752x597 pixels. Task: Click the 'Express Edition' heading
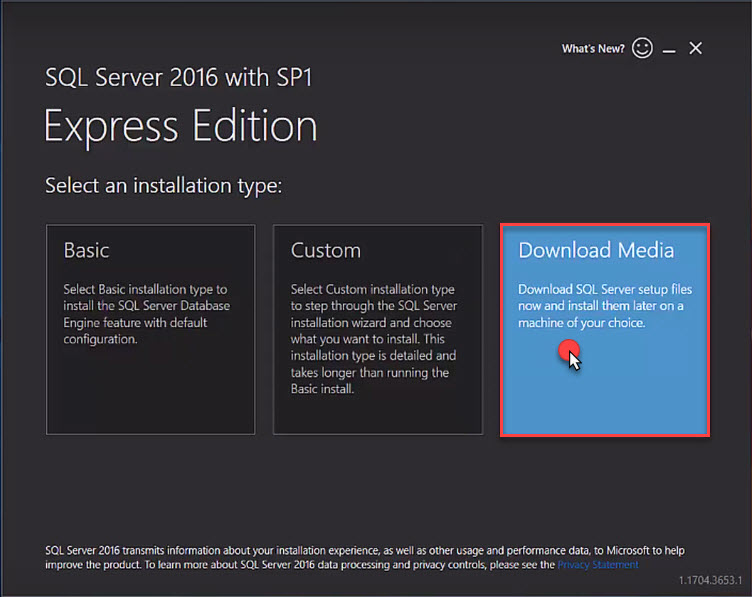[x=180, y=126]
